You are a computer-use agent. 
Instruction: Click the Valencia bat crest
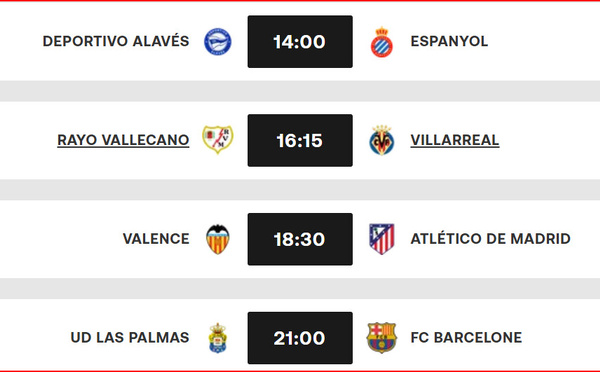tap(217, 239)
